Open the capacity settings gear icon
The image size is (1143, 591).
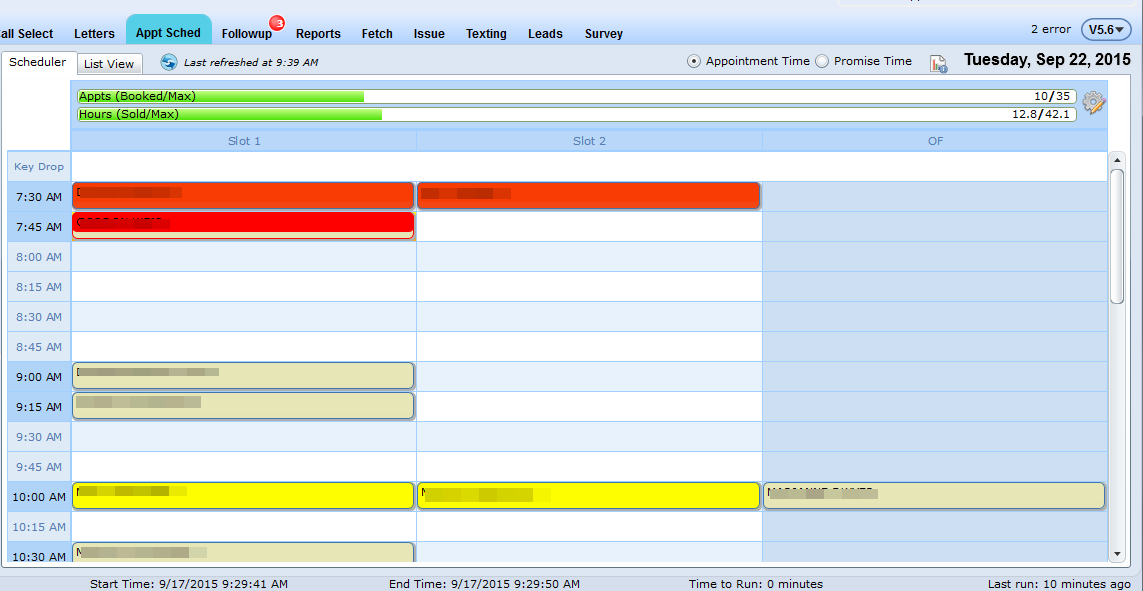click(1093, 102)
